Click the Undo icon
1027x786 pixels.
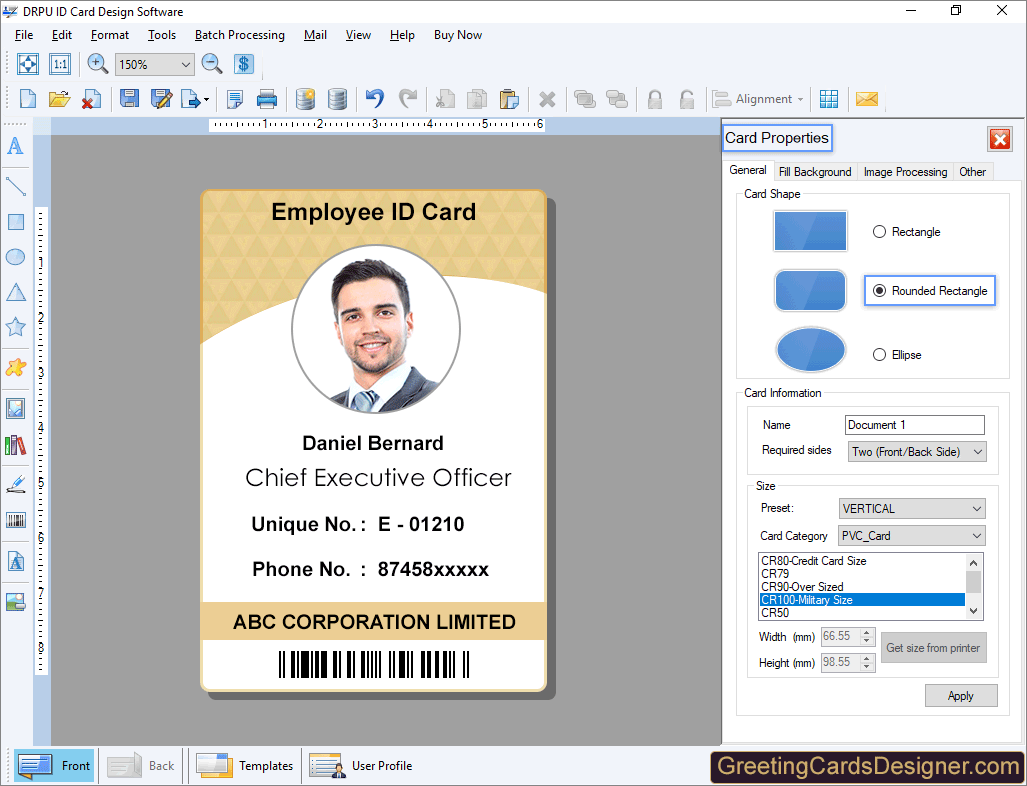(373, 99)
